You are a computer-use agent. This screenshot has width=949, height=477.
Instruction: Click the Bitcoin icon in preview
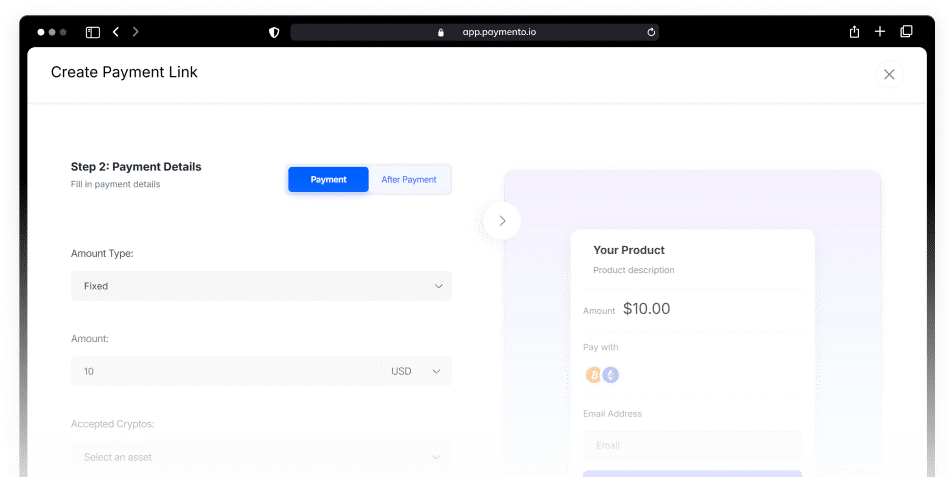click(594, 375)
